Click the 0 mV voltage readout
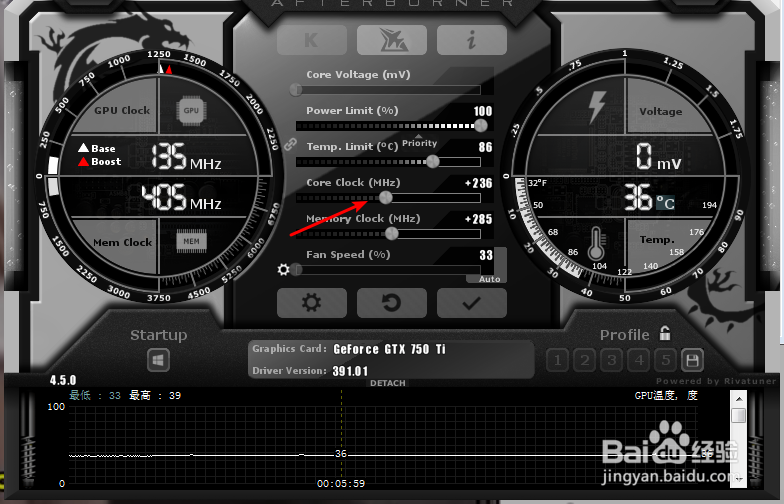 pyautogui.click(x=658, y=156)
